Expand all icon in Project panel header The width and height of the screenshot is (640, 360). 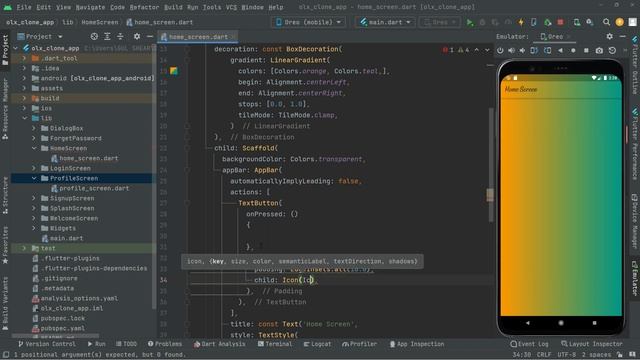pos(107,37)
